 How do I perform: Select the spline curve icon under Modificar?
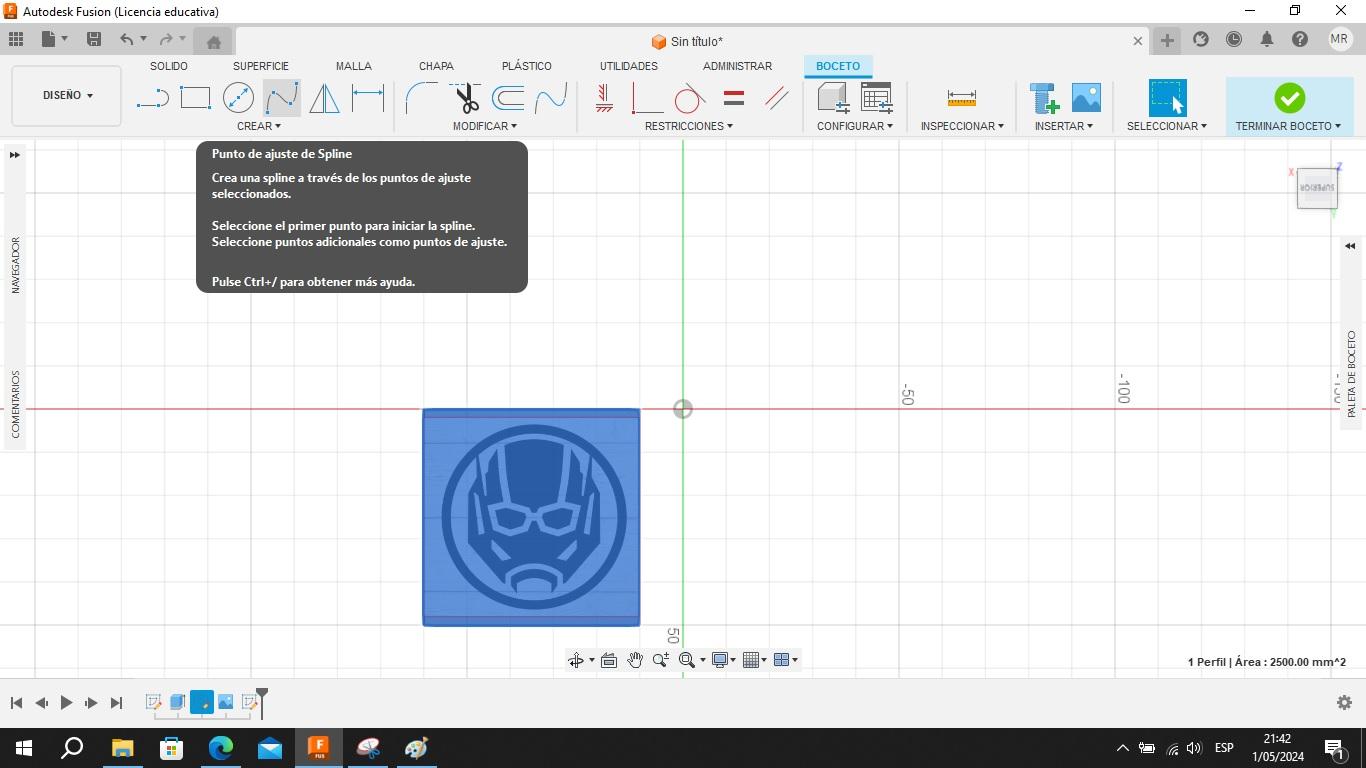click(551, 98)
